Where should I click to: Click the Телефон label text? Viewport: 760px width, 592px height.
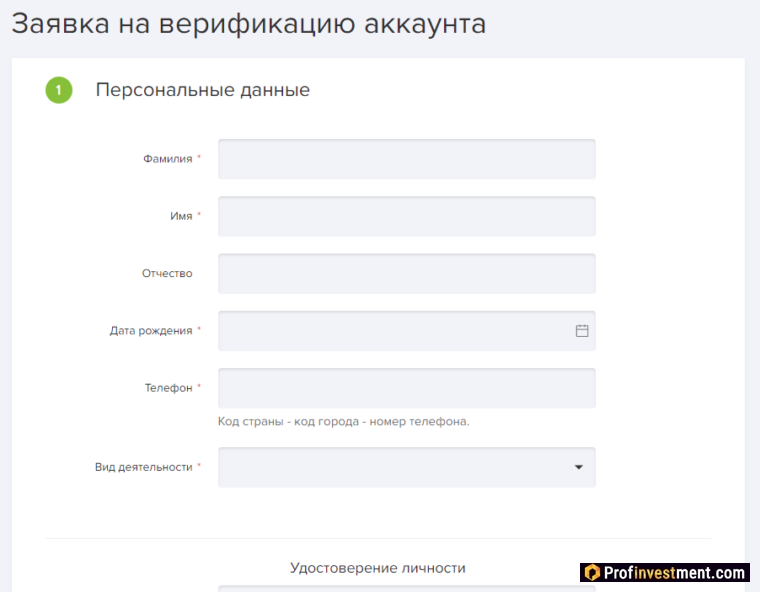tap(169, 388)
